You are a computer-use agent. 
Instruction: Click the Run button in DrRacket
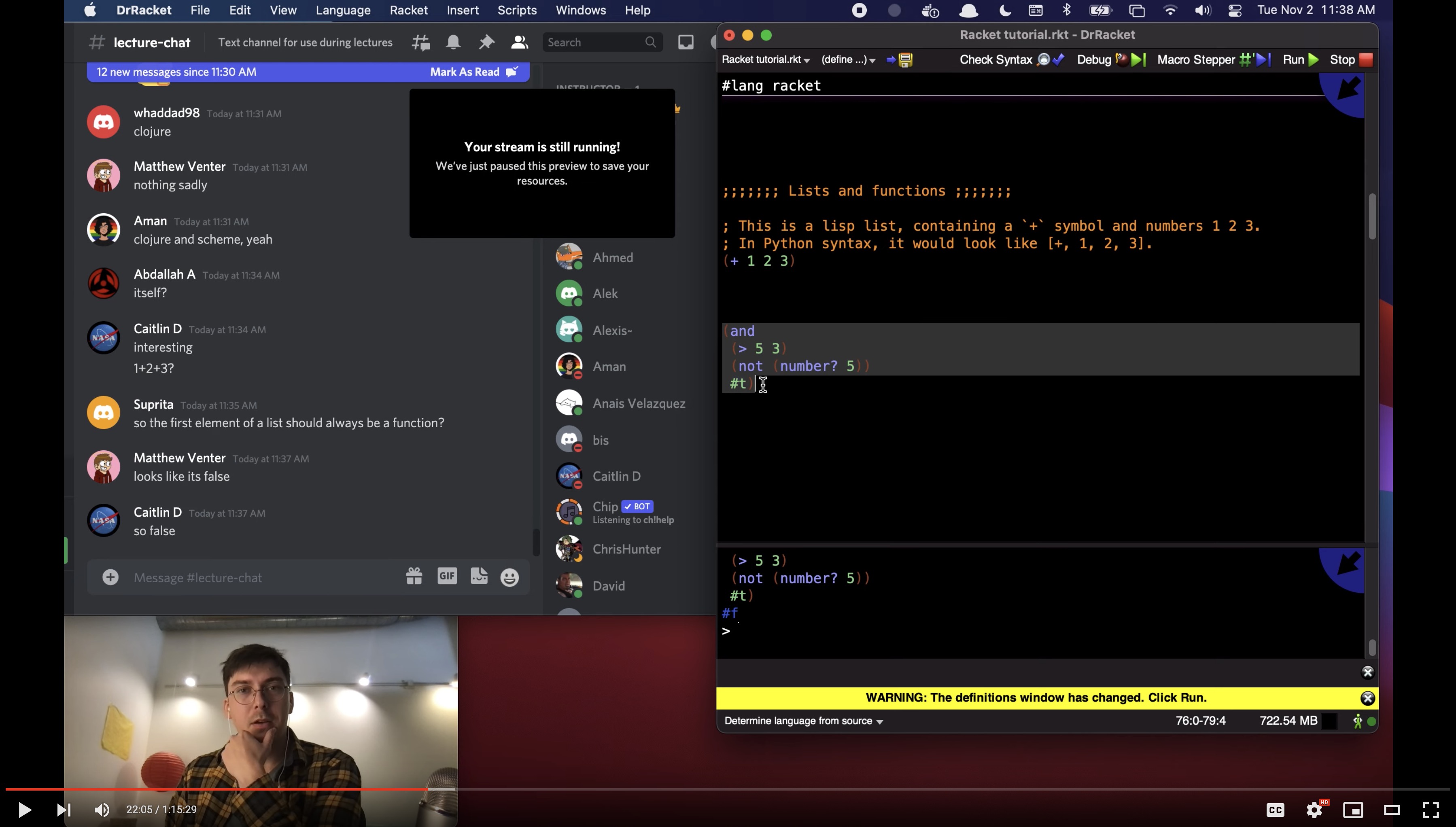coord(1300,59)
